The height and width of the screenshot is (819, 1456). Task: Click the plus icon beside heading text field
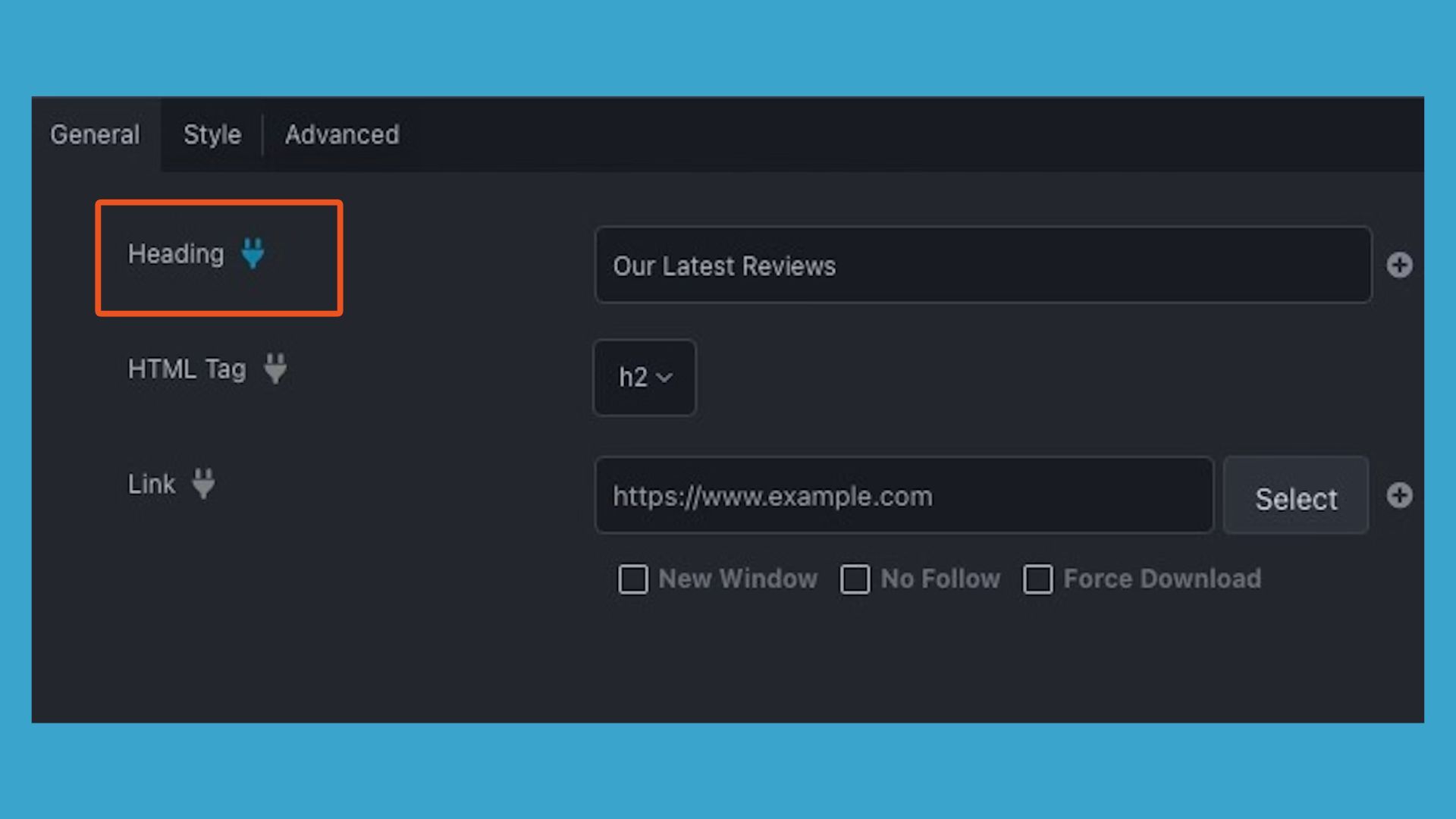1399,265
